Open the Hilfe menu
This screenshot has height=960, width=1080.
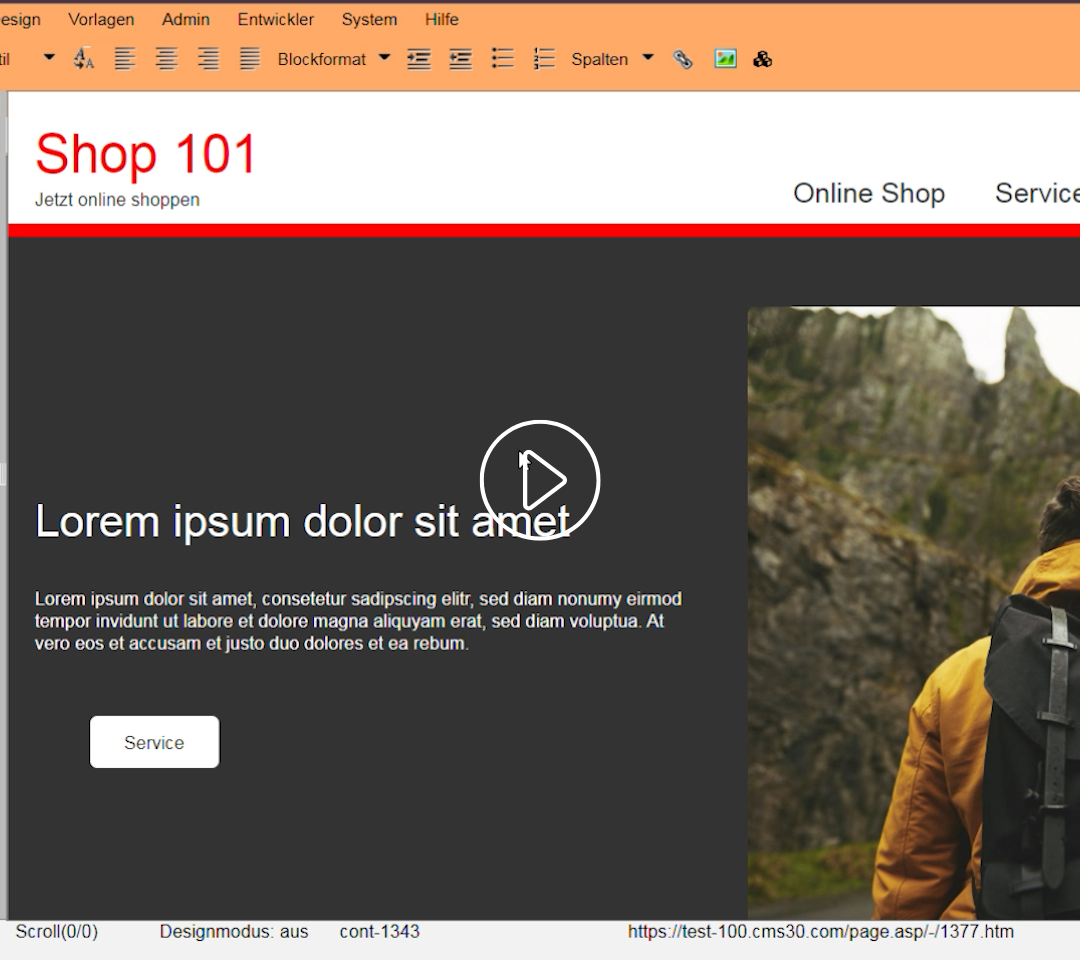point(442,19)
